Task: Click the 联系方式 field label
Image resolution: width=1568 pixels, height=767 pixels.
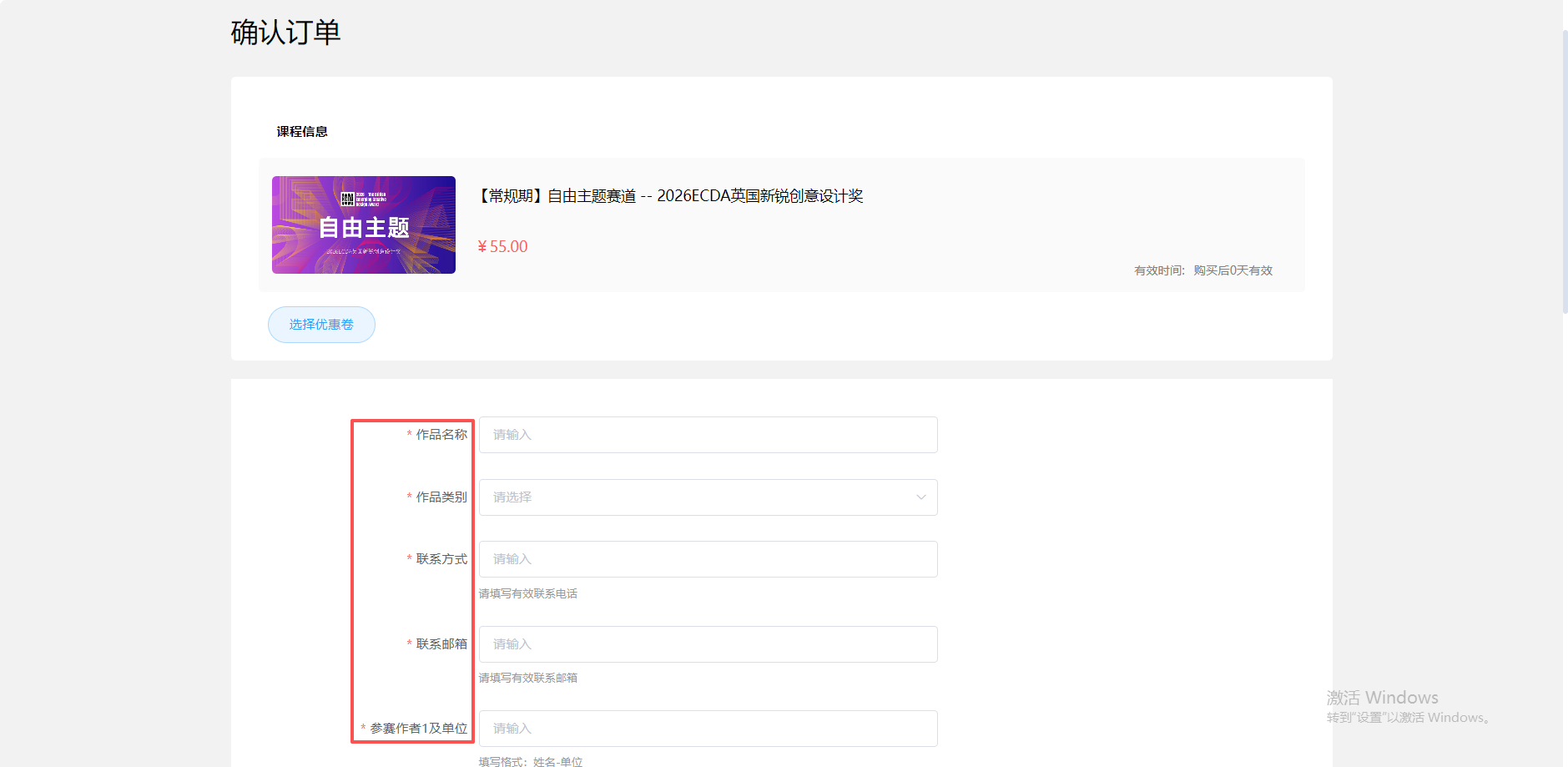Action: pos(441,559)
